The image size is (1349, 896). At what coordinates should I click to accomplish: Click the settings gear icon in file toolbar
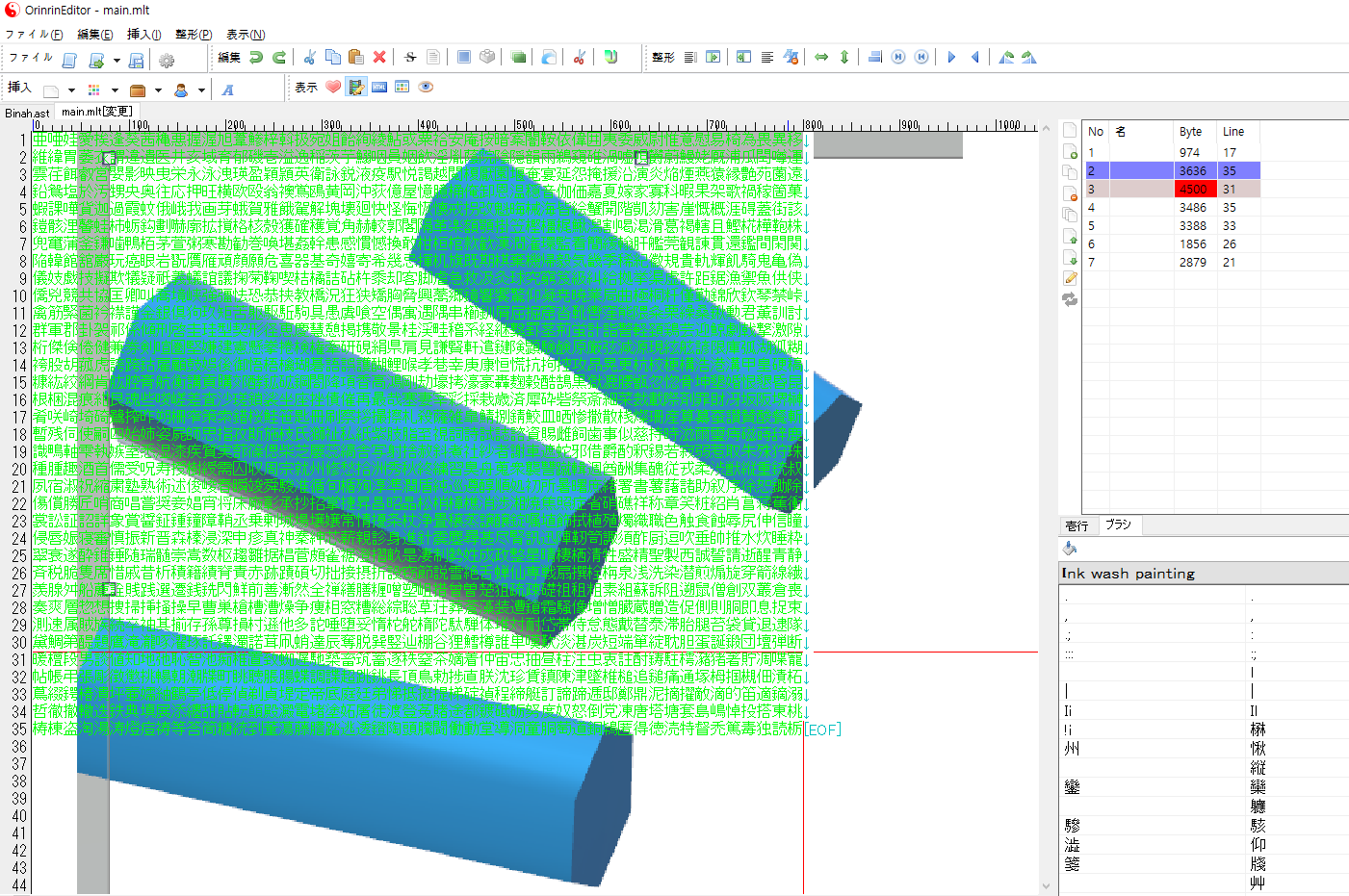(167, 61)
